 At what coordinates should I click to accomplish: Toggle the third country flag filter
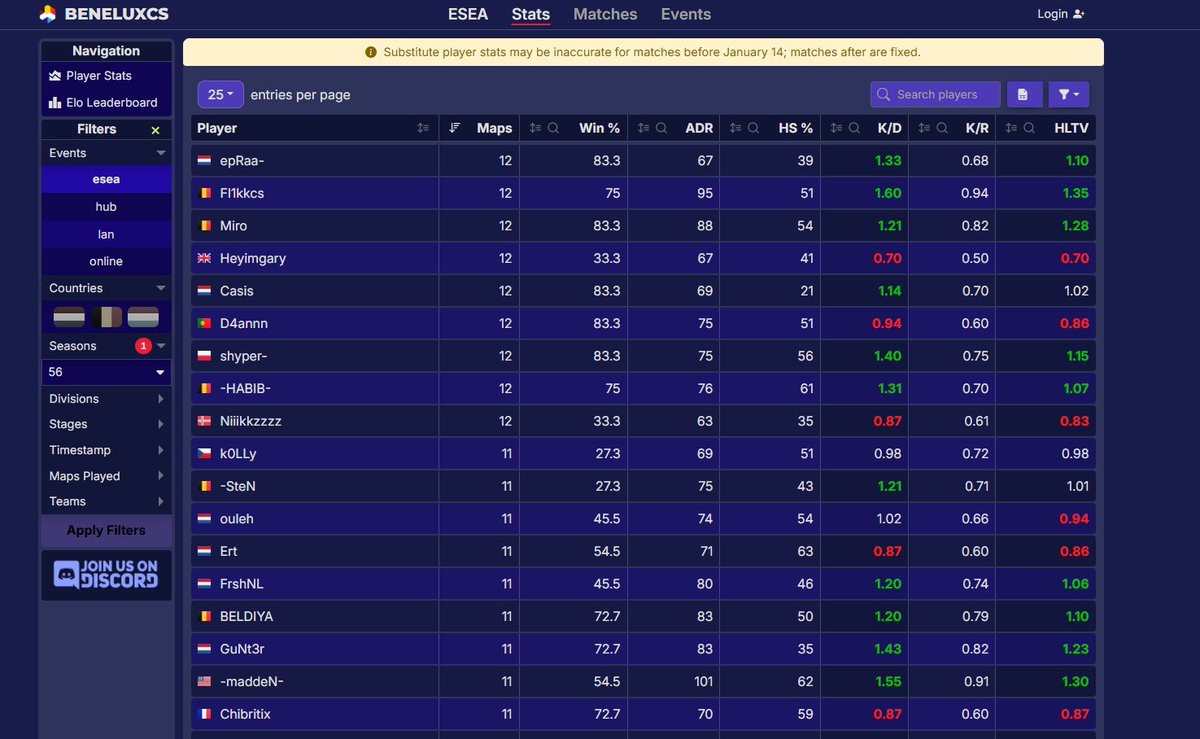pos(143,317)
